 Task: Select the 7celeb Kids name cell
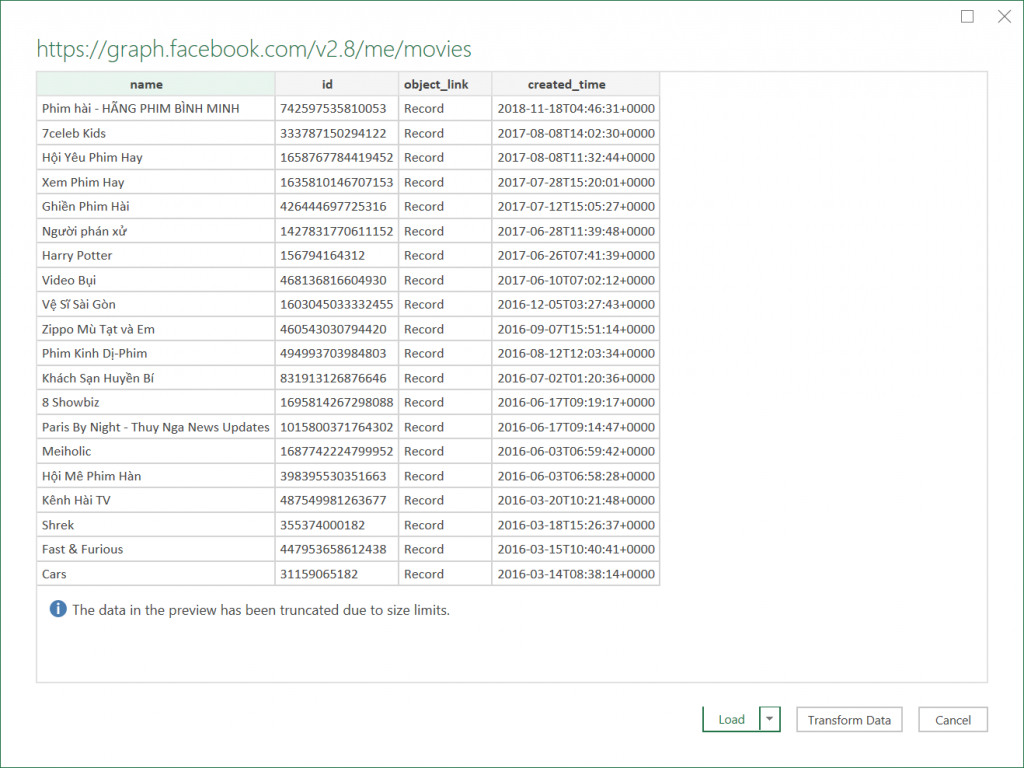[74, 133]
